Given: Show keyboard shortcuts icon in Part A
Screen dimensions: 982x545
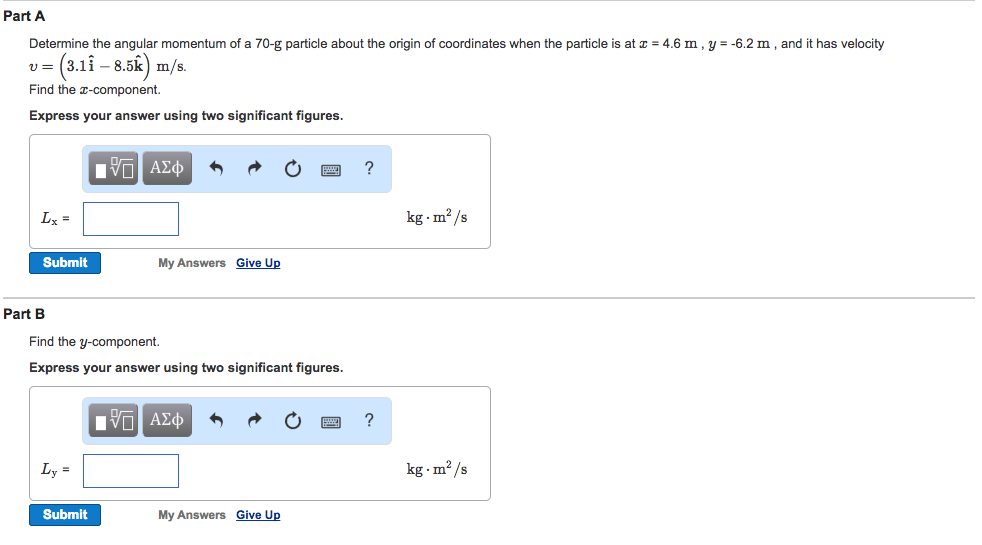Looking at the screenshot, I should click(331, 170).
